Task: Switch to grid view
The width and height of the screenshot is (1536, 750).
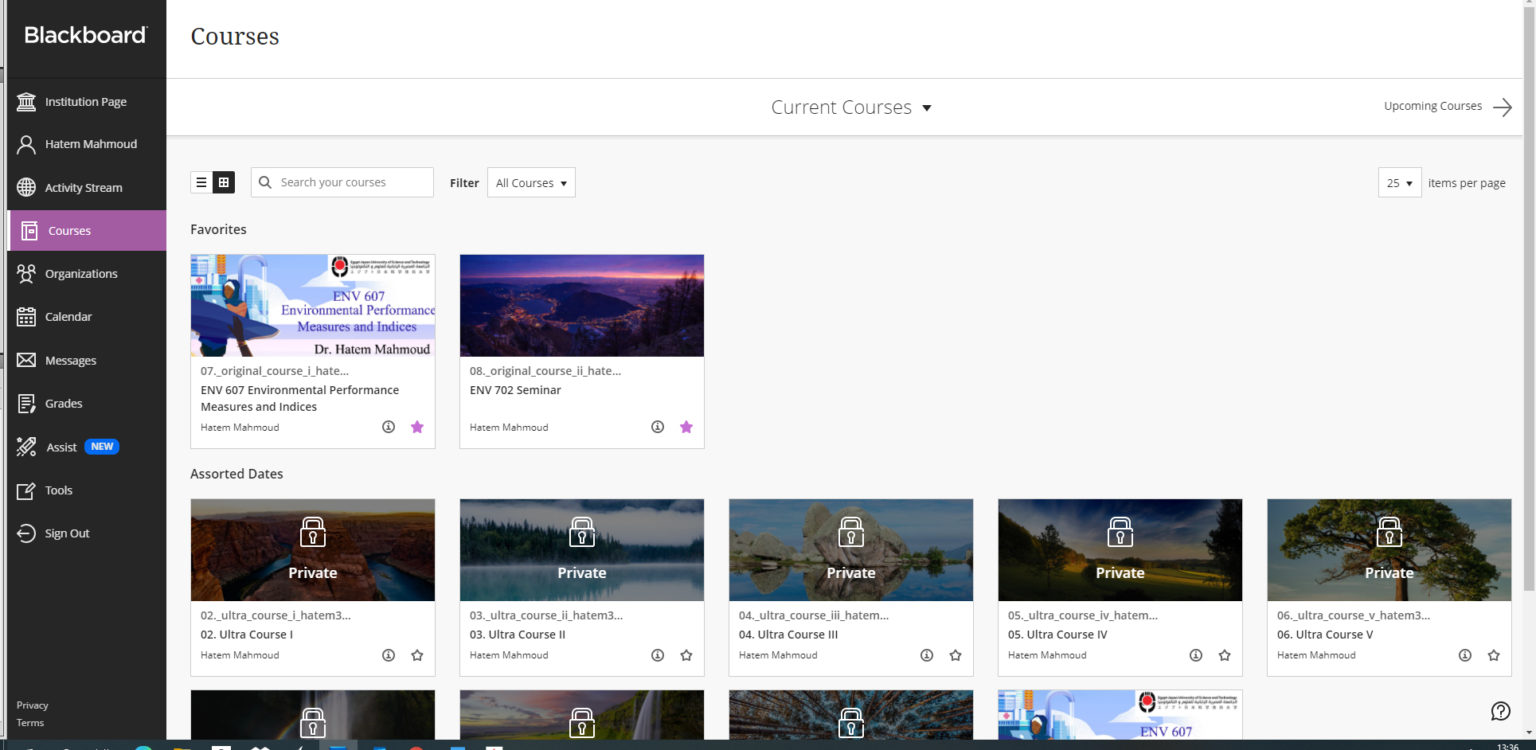Action: (224, 182)
